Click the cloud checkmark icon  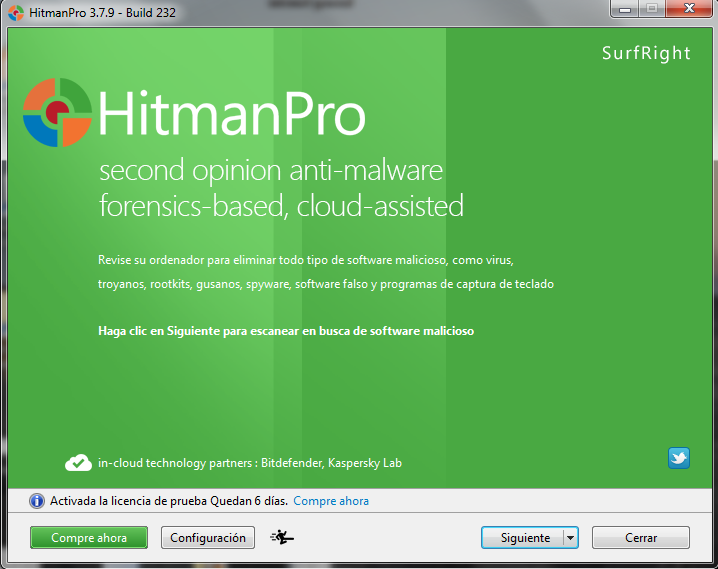coord(78,463)
